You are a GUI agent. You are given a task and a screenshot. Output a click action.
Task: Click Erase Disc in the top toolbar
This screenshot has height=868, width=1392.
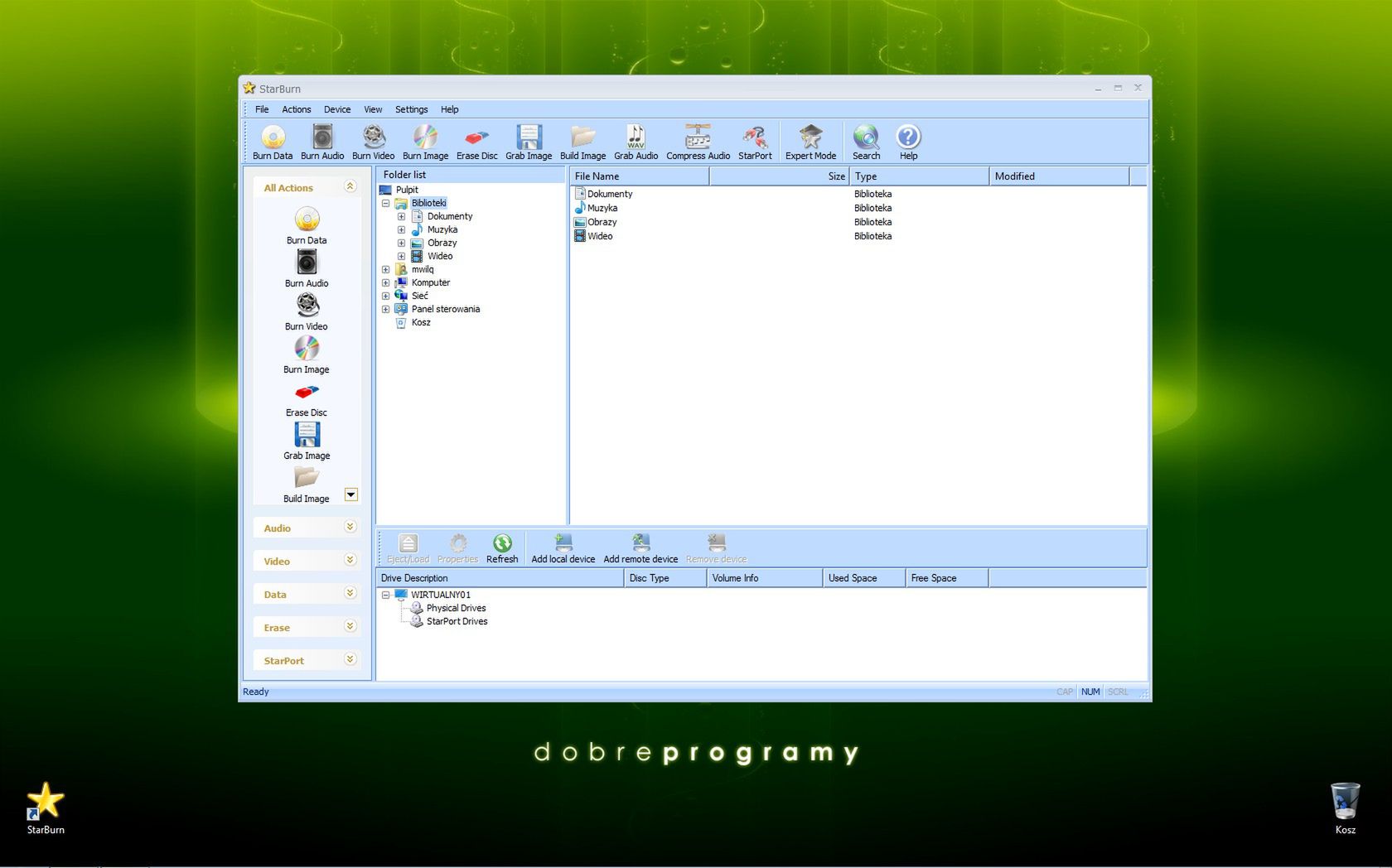coord(477,142)
